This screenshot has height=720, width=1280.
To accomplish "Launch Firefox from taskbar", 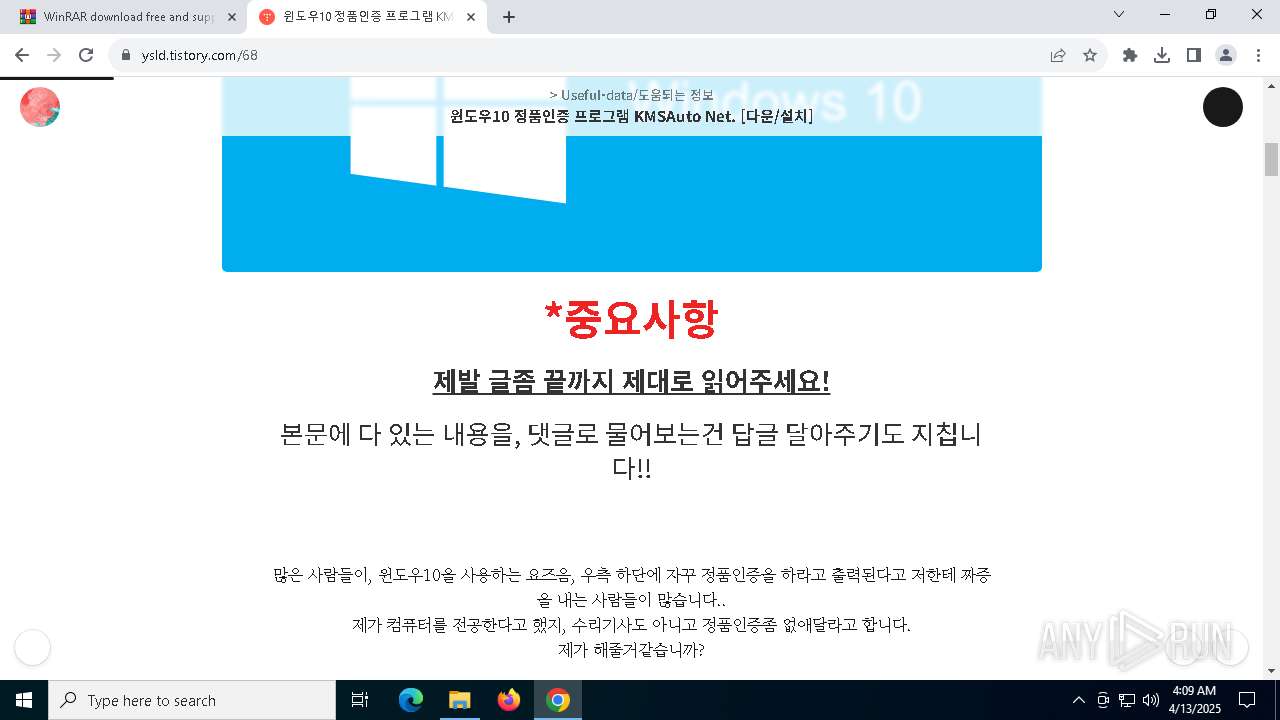I will point(509,700).
